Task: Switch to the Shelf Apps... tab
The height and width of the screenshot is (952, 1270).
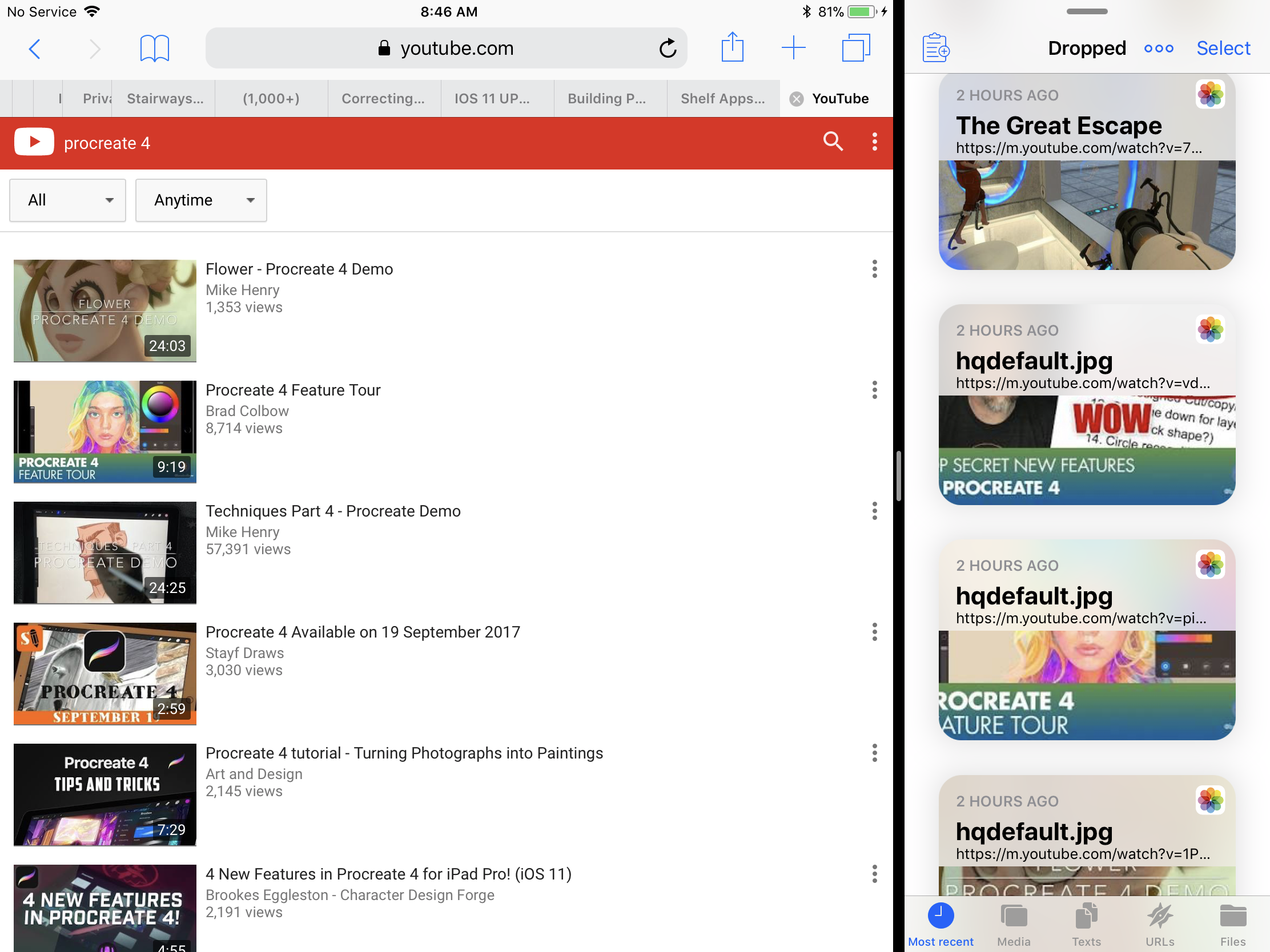Action: 723,99
